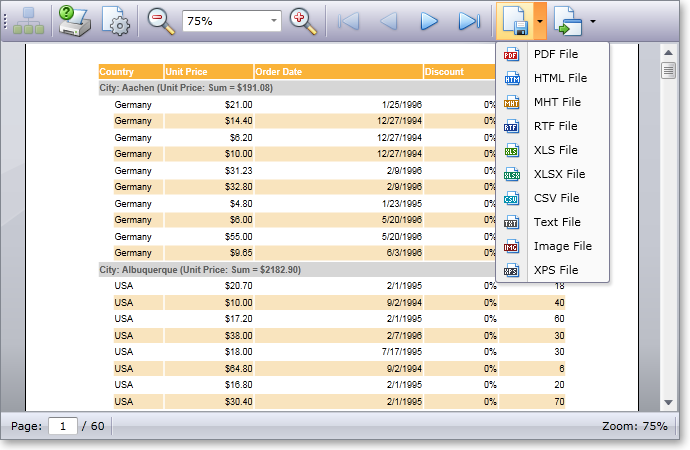Click the Zoom Out magnifier
The width and height of the screenshot is (690, 450).
(160, 20)
